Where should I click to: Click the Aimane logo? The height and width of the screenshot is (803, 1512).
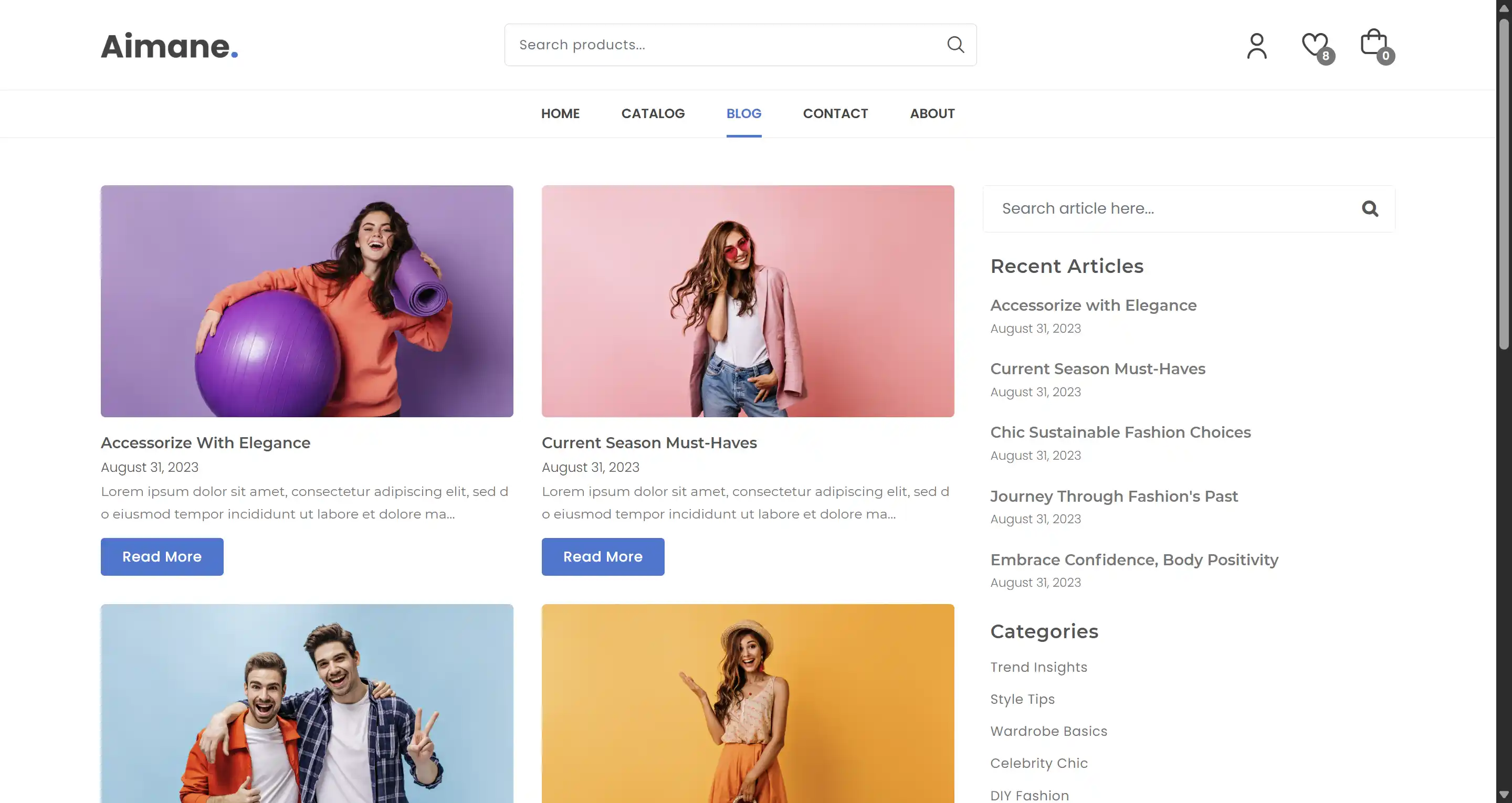click(x=169, y=46)
